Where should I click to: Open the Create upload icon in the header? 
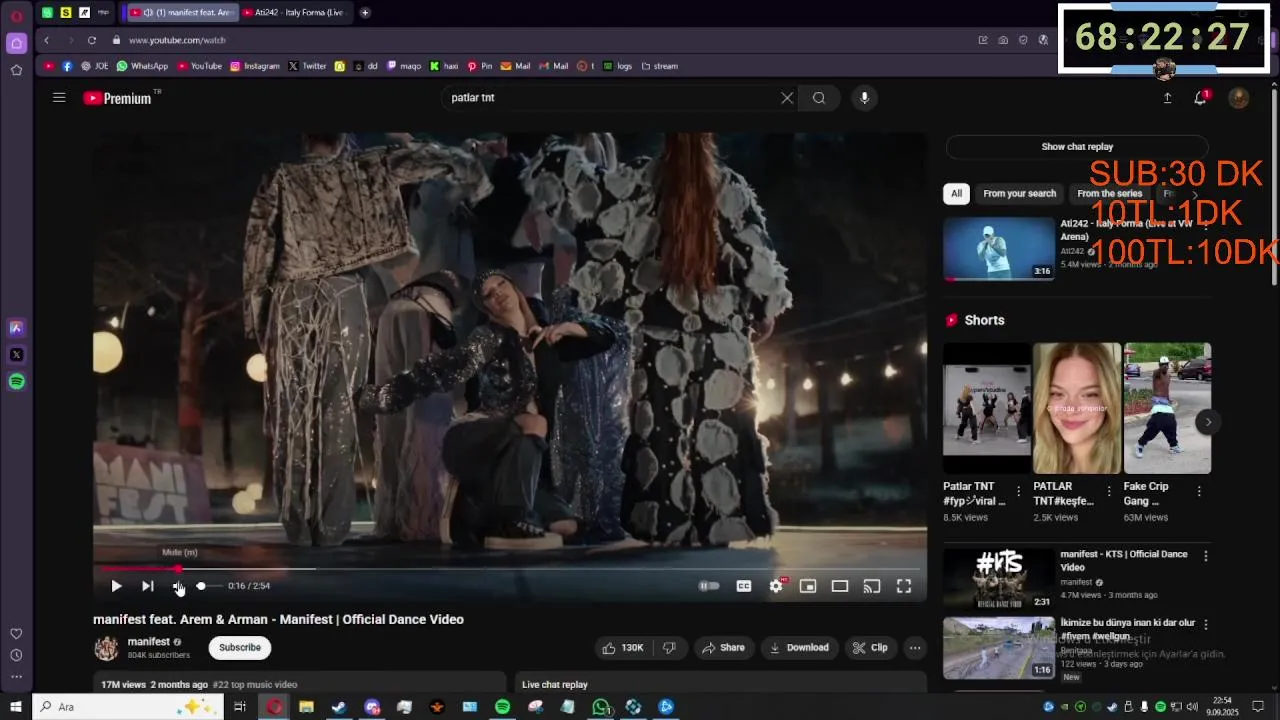tap(1167, 98)
